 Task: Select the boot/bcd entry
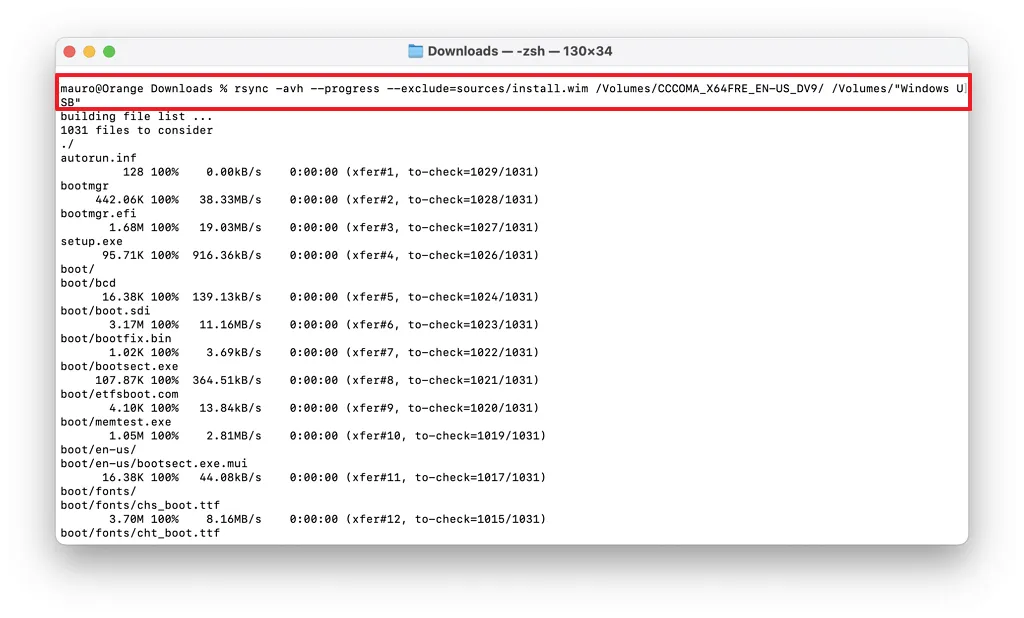[88, 283]
